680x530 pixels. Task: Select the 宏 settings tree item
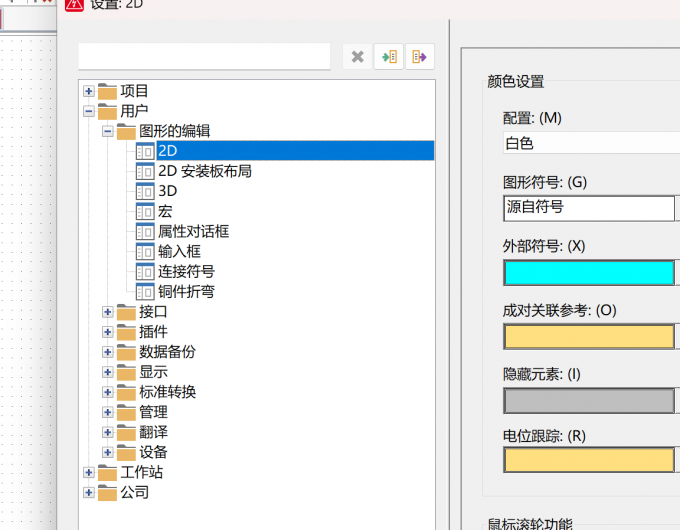pyautogui.click(x=165, y=211)
